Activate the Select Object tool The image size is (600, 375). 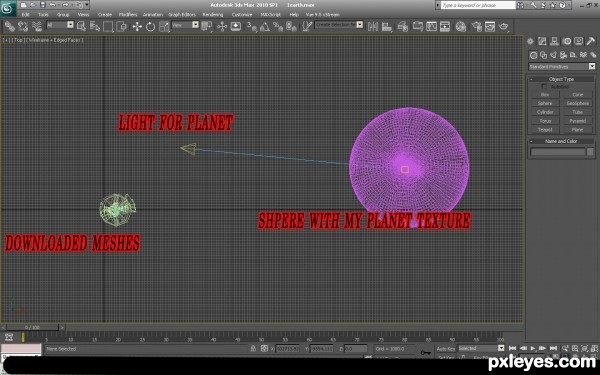click(x=81, y=26)
